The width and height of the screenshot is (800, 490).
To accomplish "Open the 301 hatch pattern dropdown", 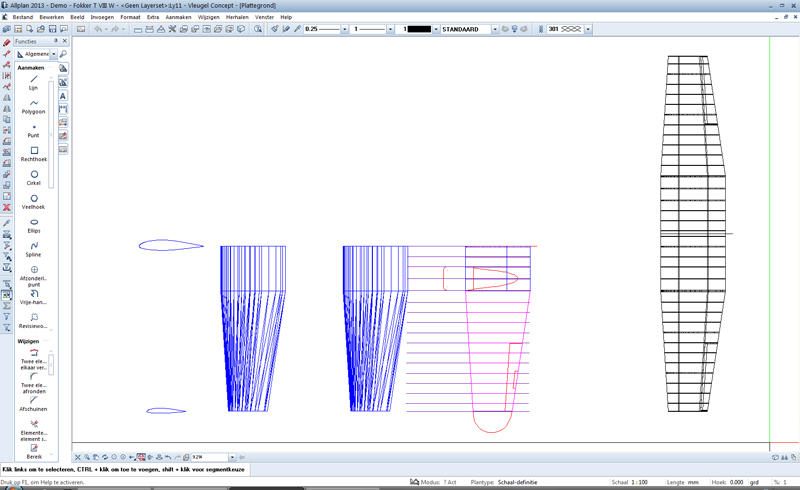I will (x=588, y=29).
